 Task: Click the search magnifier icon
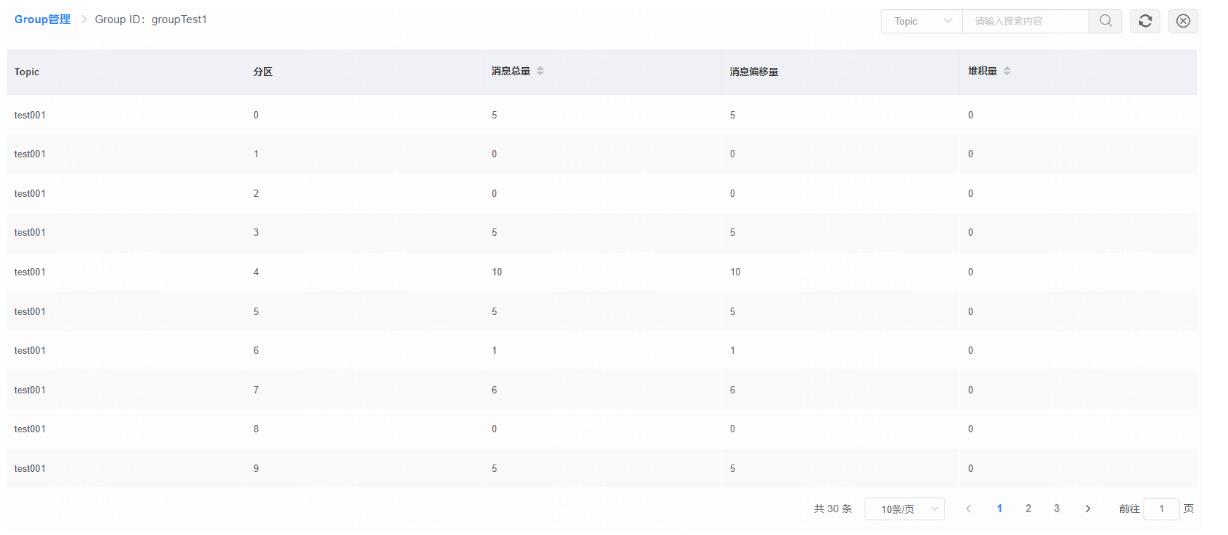[1105, 21]
